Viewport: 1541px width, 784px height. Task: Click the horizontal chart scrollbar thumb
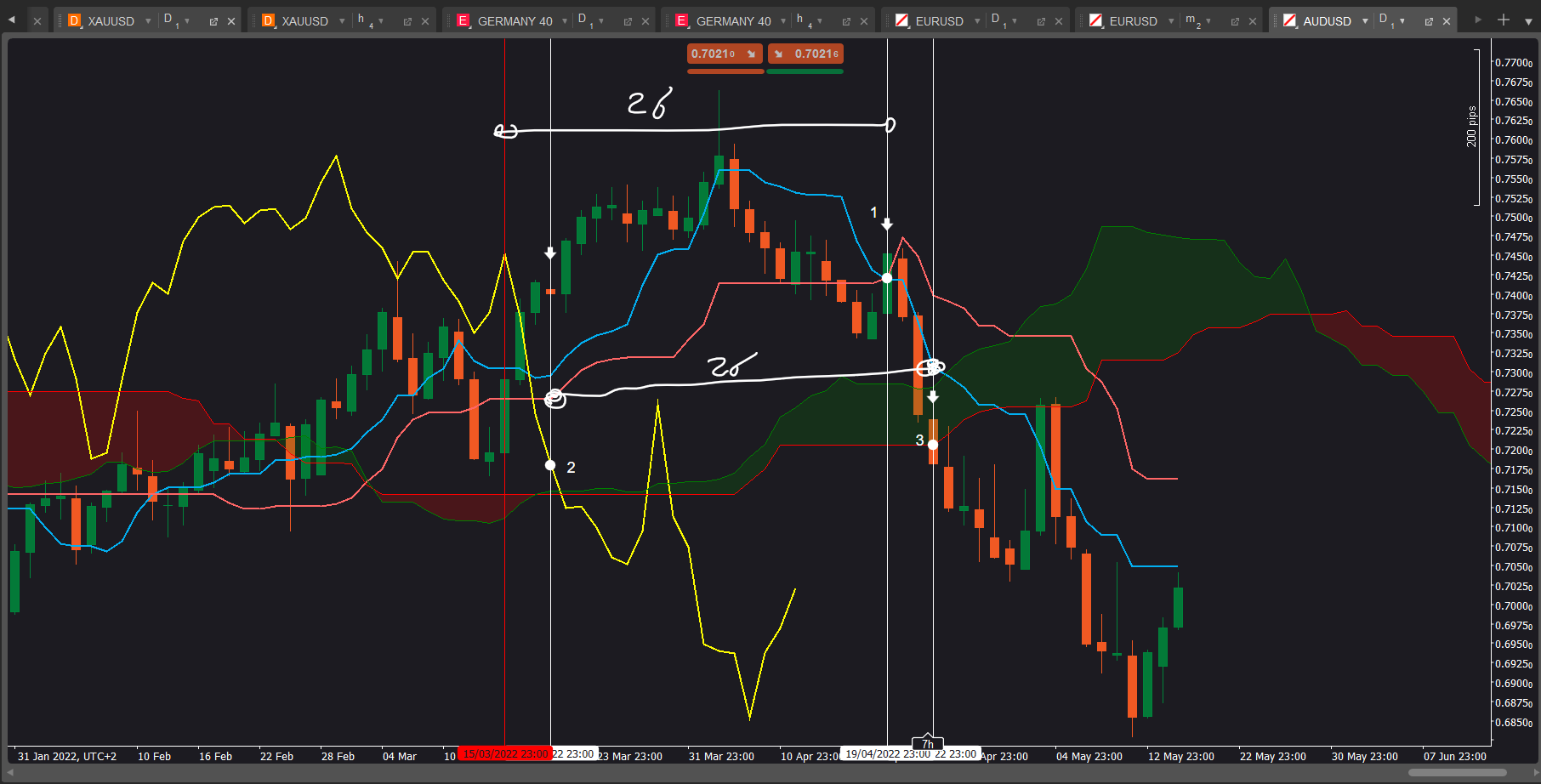[1457, 773]
